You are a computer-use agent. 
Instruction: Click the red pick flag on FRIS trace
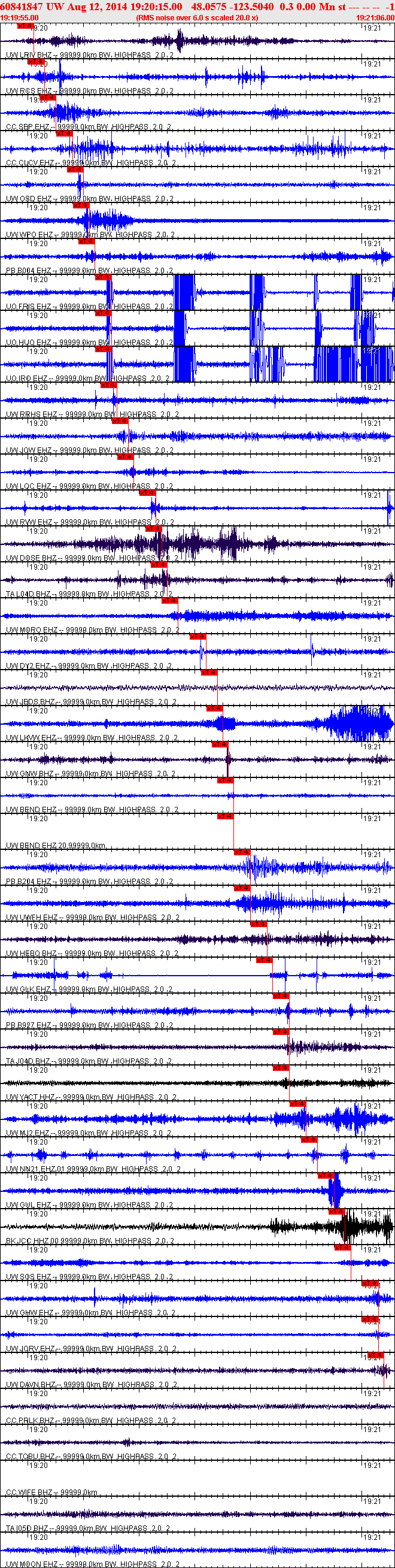coord(103,277)
